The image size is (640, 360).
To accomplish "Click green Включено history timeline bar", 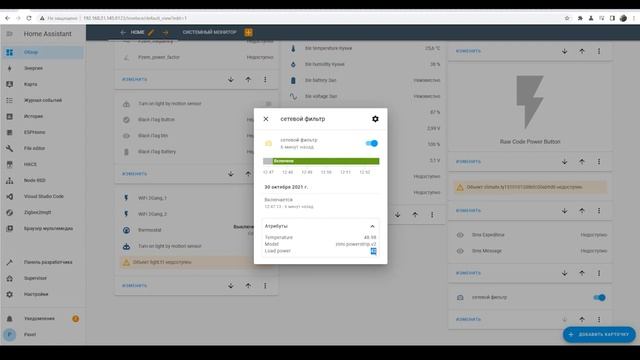I will (326, 161).
